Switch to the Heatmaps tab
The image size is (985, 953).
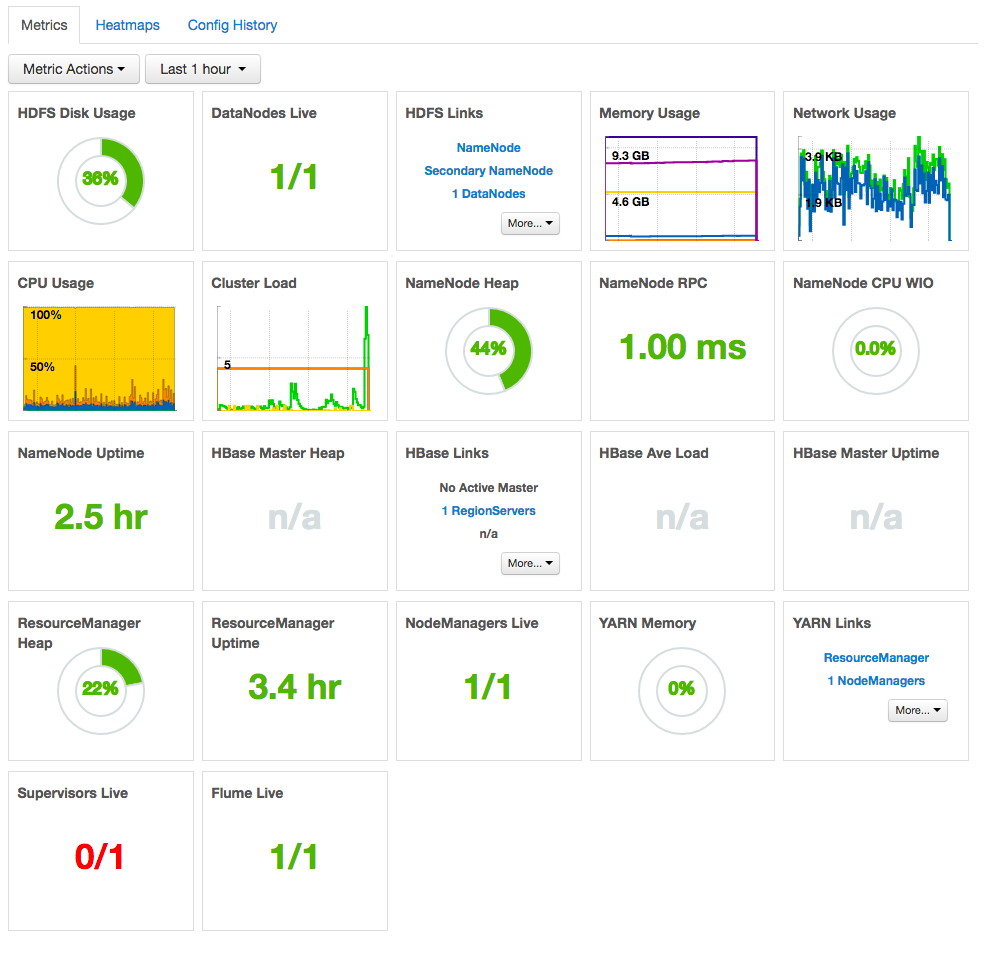[x=127, y=24]
